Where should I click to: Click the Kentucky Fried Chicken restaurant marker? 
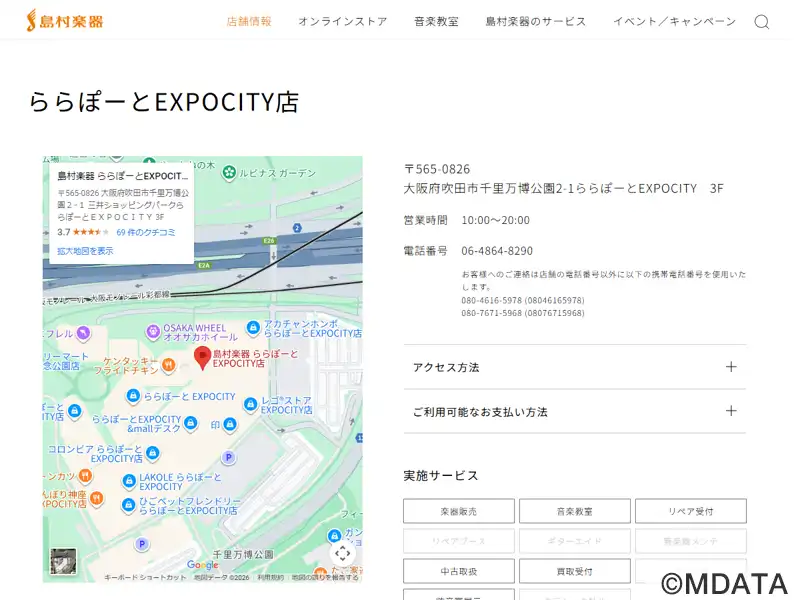tap(169, 365)
